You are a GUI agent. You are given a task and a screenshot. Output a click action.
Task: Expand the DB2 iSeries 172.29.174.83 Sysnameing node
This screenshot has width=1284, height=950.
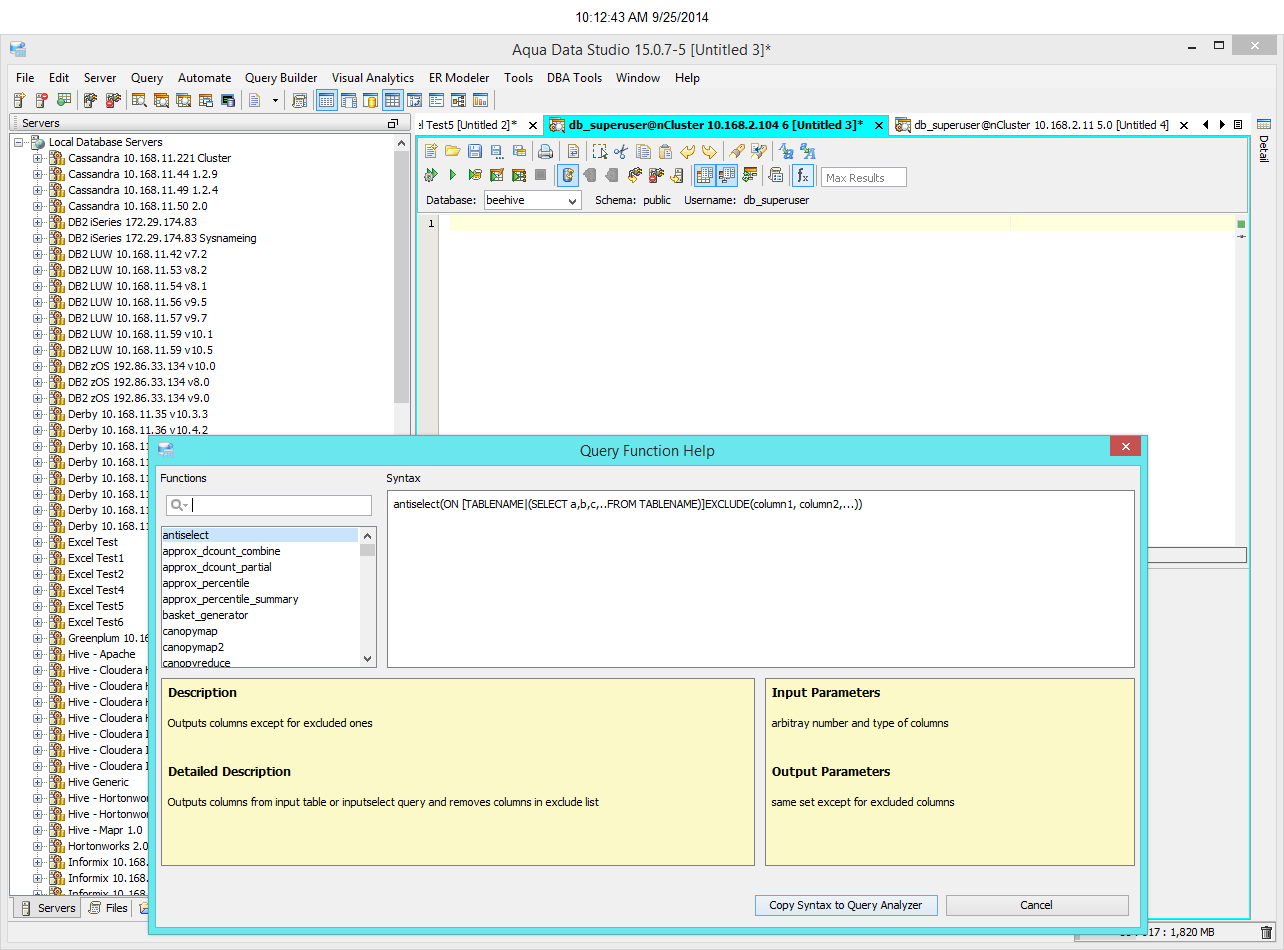click(x=38, y=238)
